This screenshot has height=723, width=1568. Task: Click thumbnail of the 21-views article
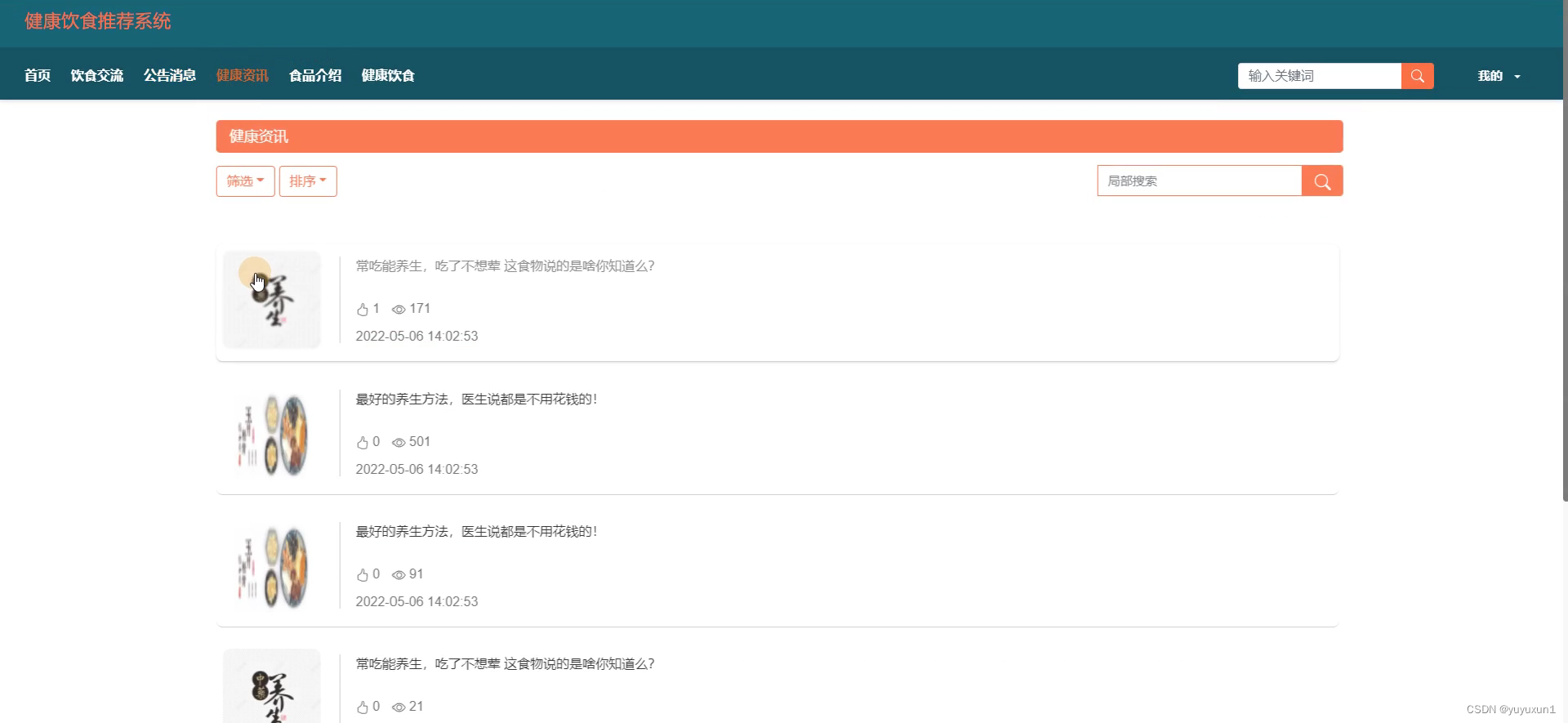click(x=272, y=686)
